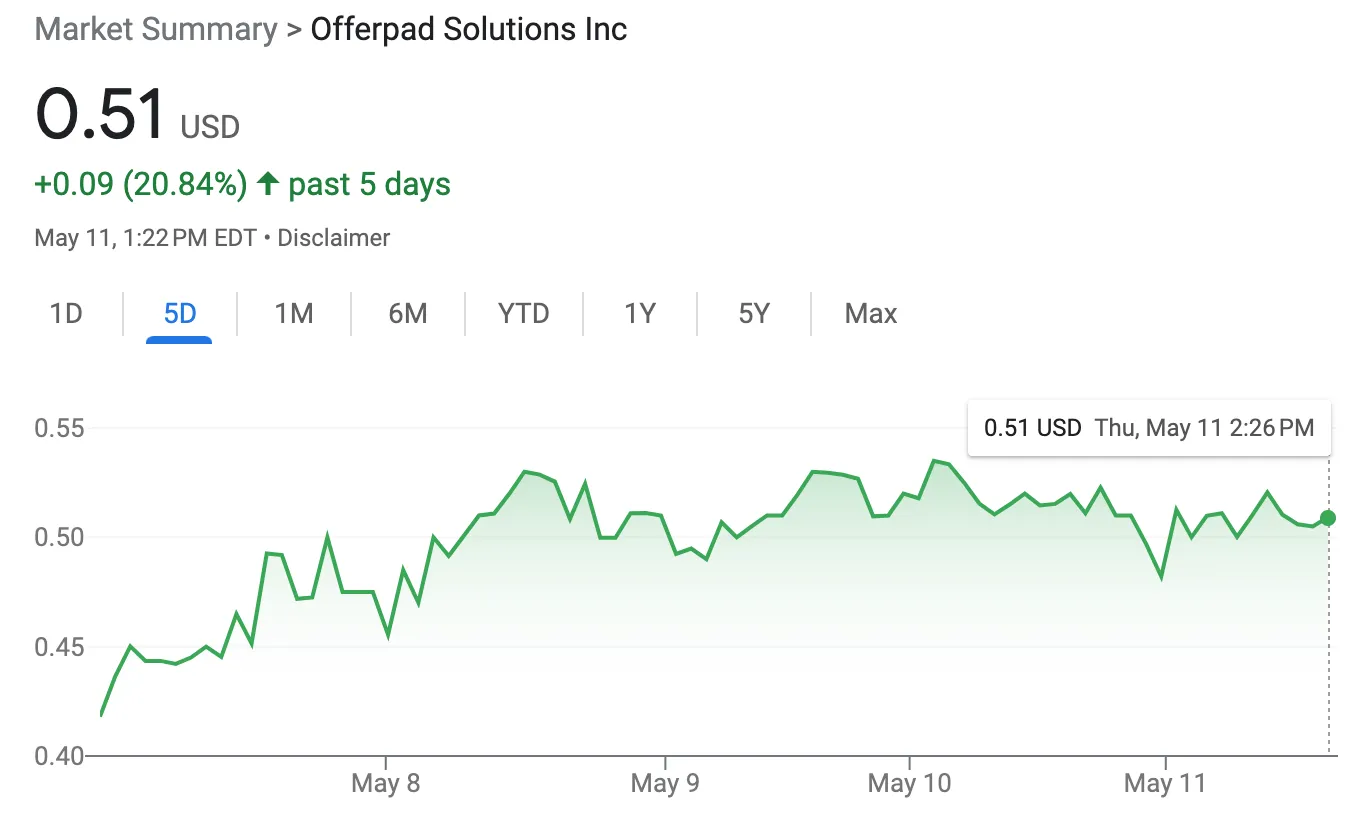1372x826 pixels.
Task: Switch to the 1Y range tab
Action: pyautogui.click(x=640, y=314)
